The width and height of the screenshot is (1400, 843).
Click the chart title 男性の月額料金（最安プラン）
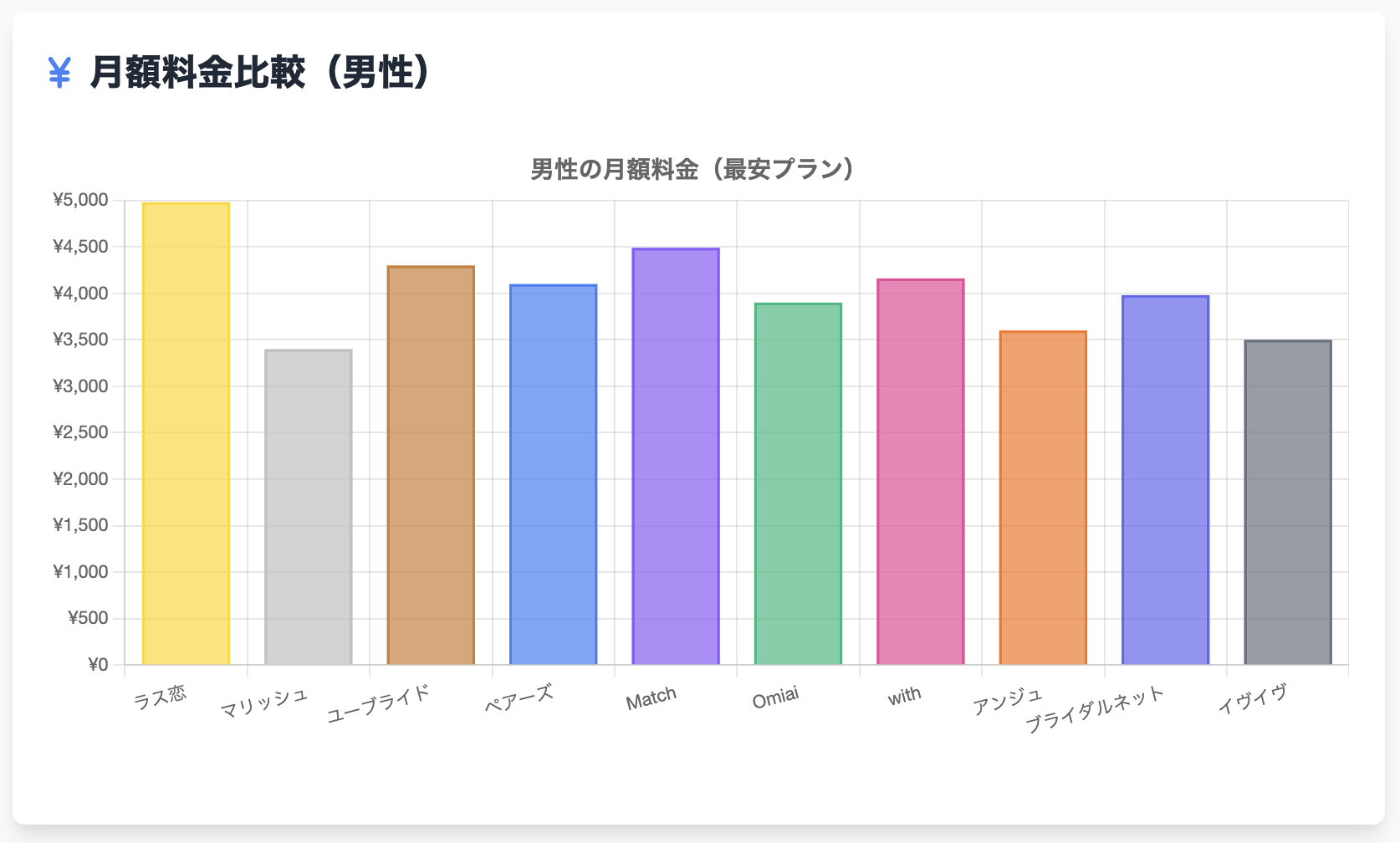[693, 170]
